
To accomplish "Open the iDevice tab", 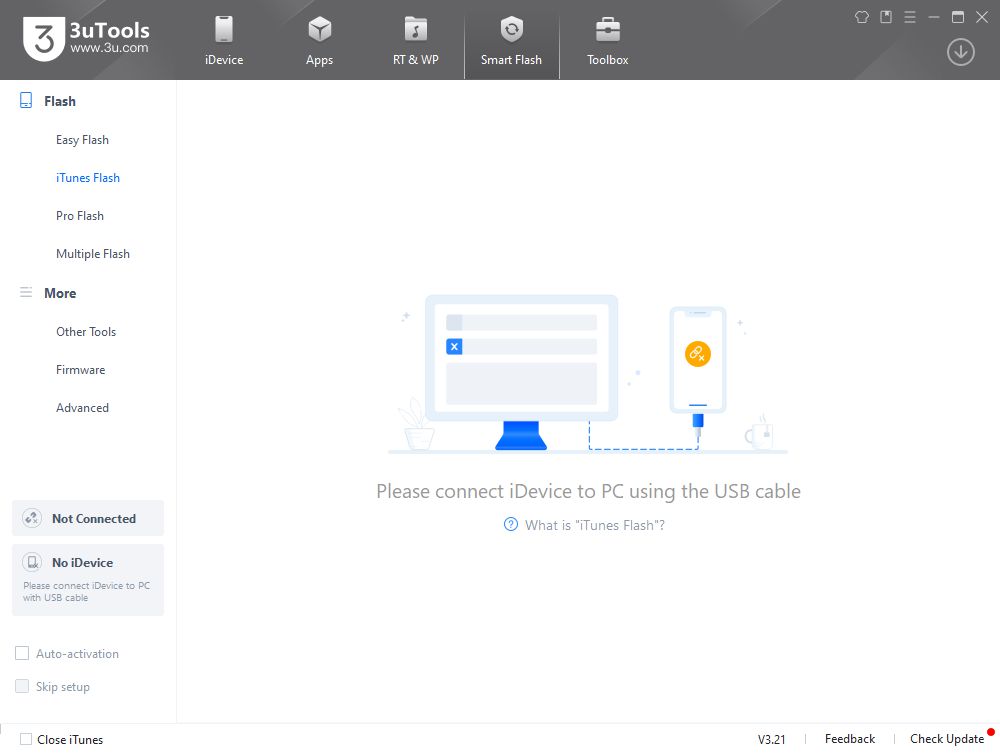I will (224, 41).
